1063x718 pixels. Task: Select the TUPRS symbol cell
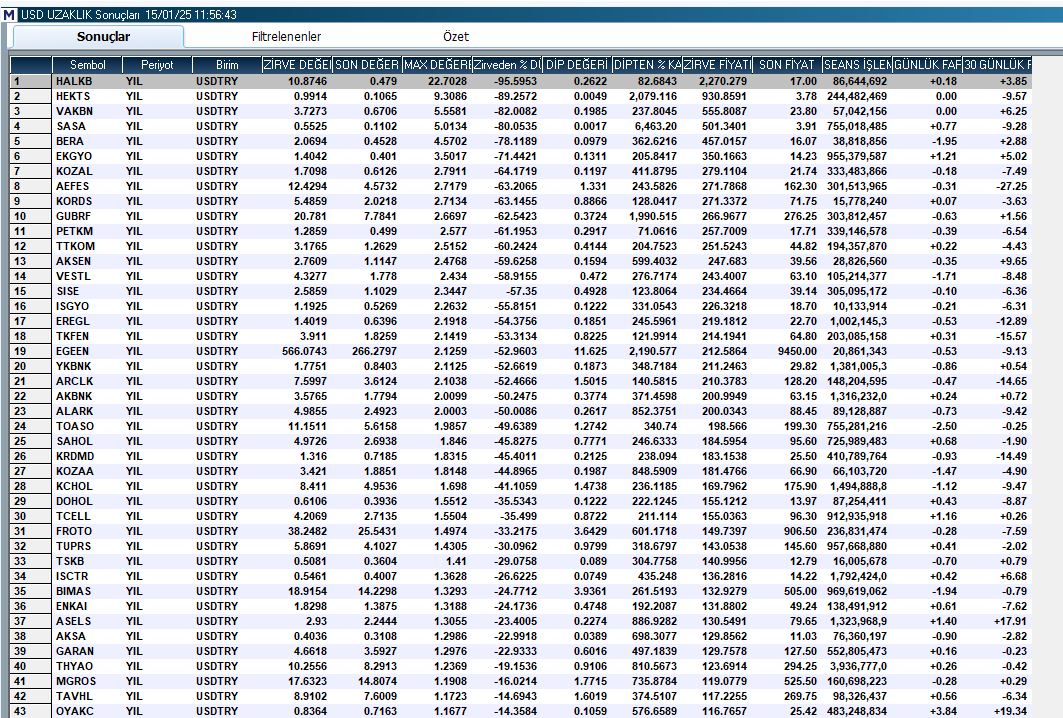click(87, 546)
